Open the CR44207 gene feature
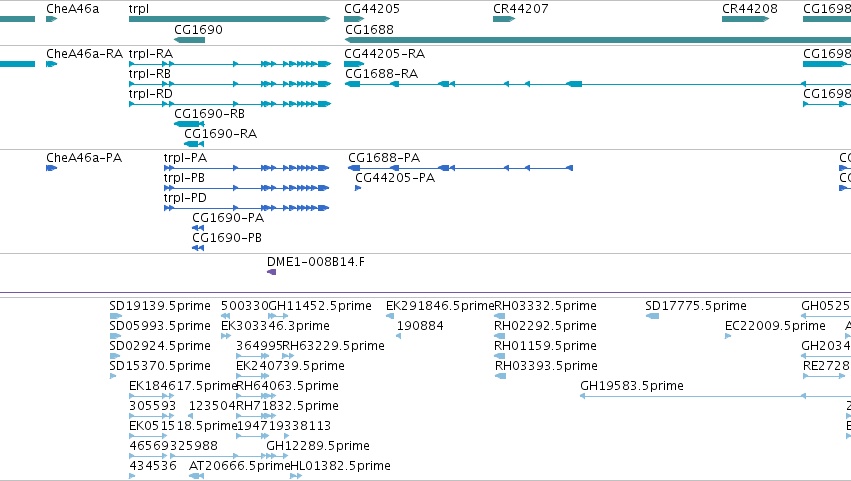This screenshot has width=851, height=481. tap(504, 19)
